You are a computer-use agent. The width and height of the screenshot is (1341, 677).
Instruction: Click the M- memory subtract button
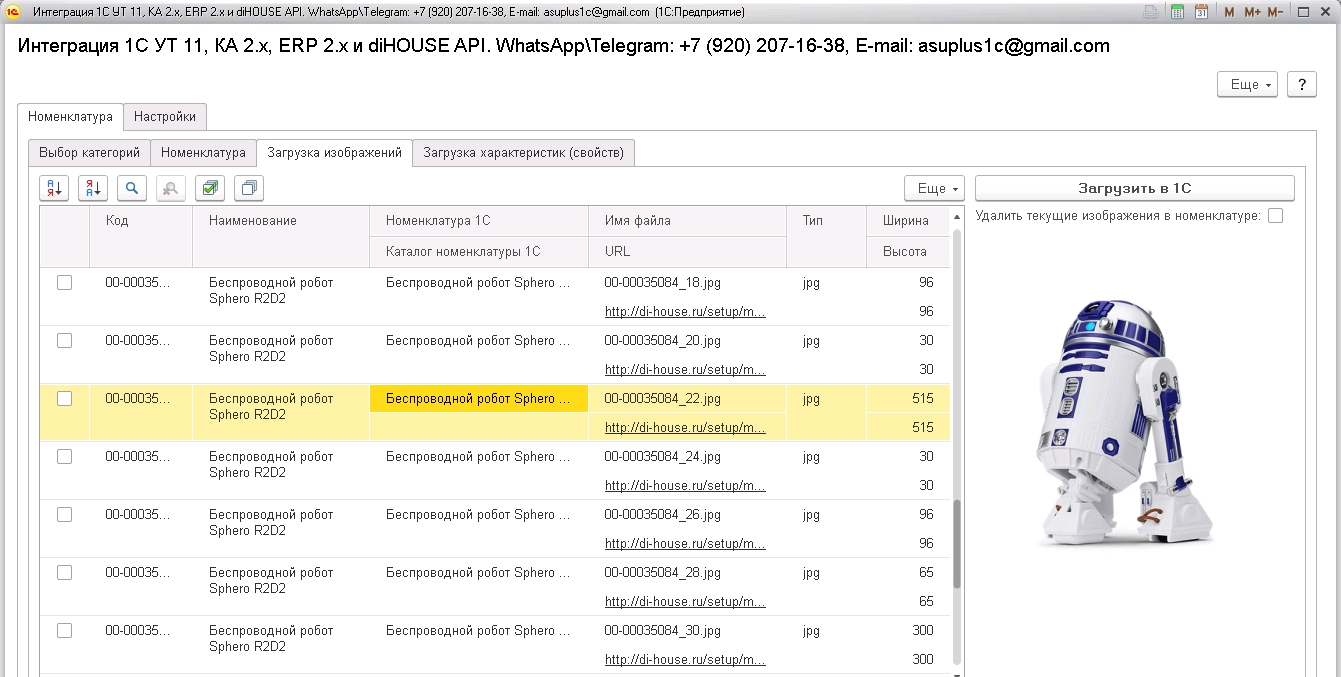pos(1275,12)
